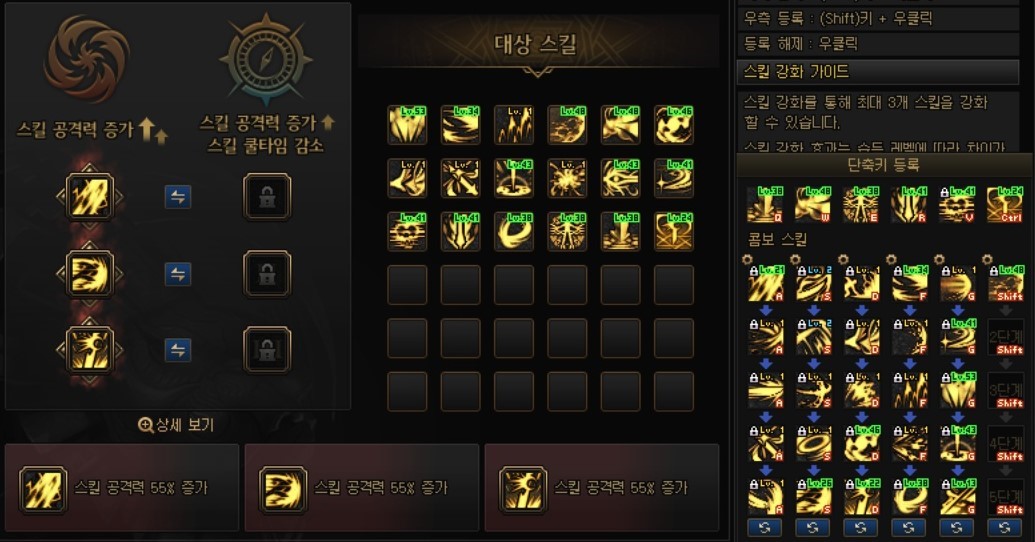The width and height of the screenshot is (1035, 542).
Task: Click refresh button under Shift combo column
Action: tap(1005, 527)
